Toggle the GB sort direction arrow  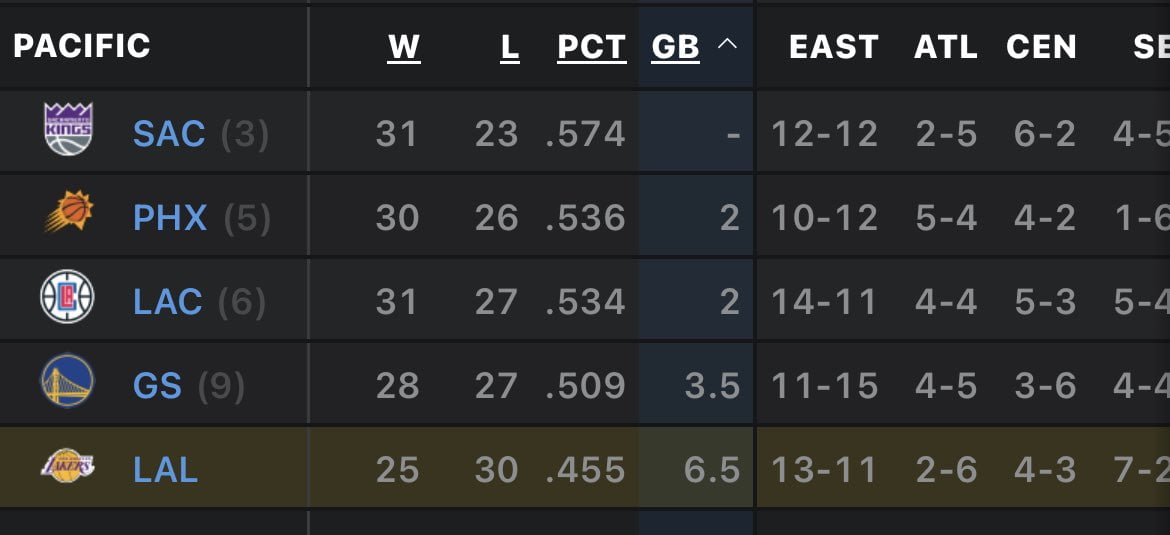727,45
